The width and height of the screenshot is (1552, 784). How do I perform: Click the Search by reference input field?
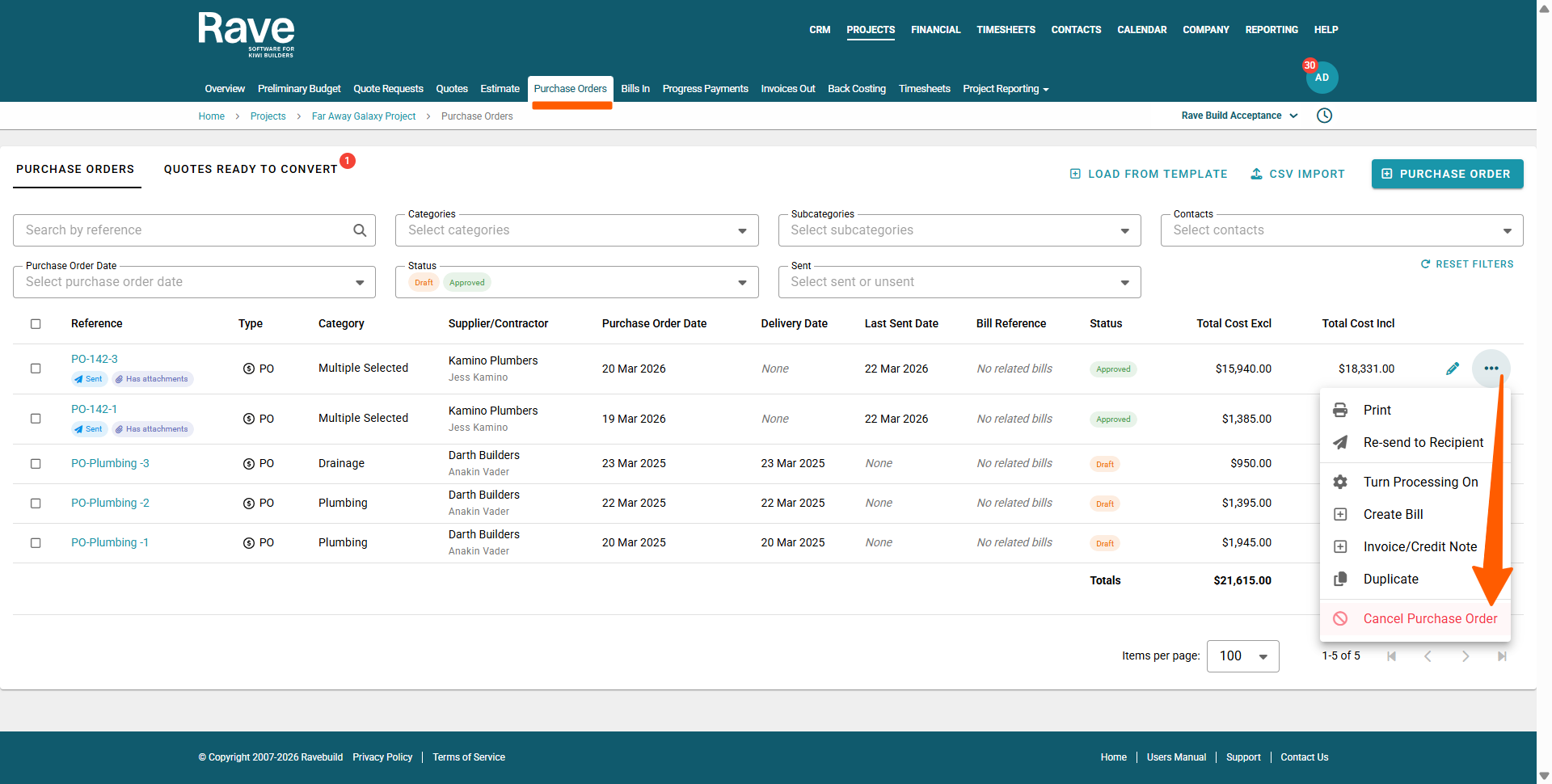pos(186,230)
